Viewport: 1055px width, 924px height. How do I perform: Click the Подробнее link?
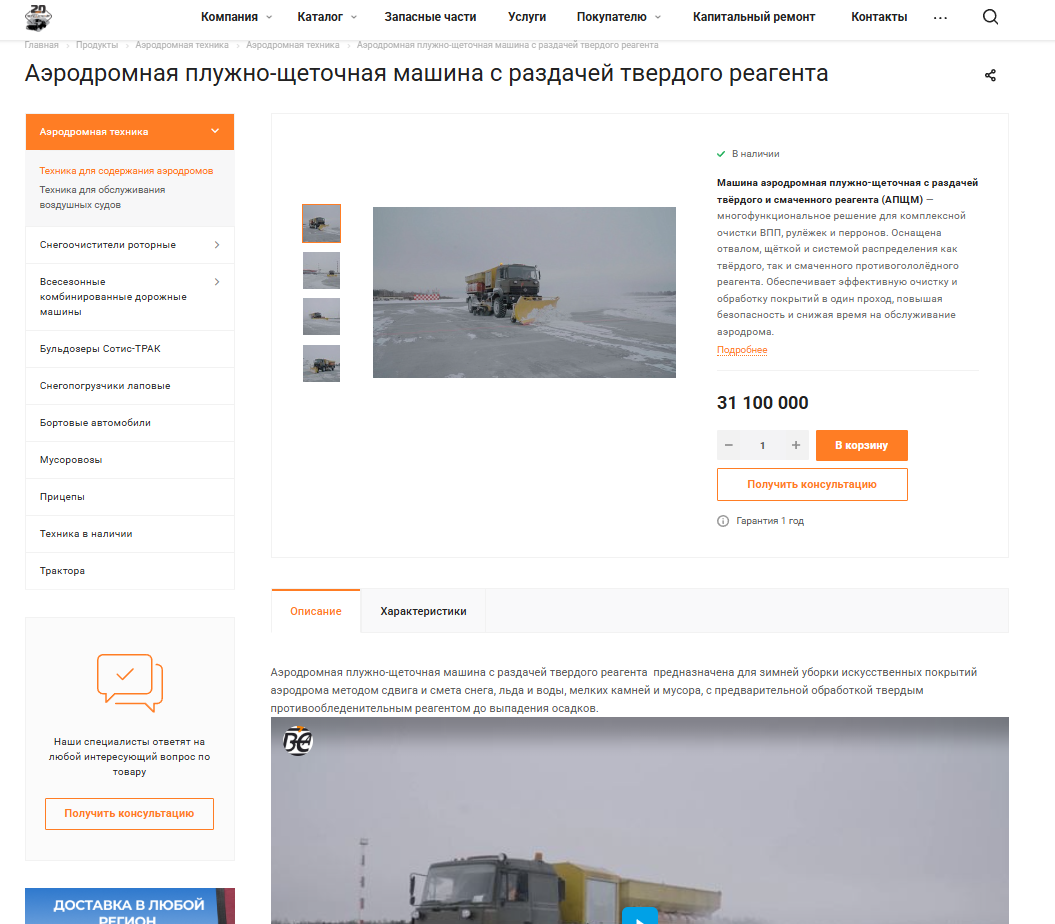742,350
